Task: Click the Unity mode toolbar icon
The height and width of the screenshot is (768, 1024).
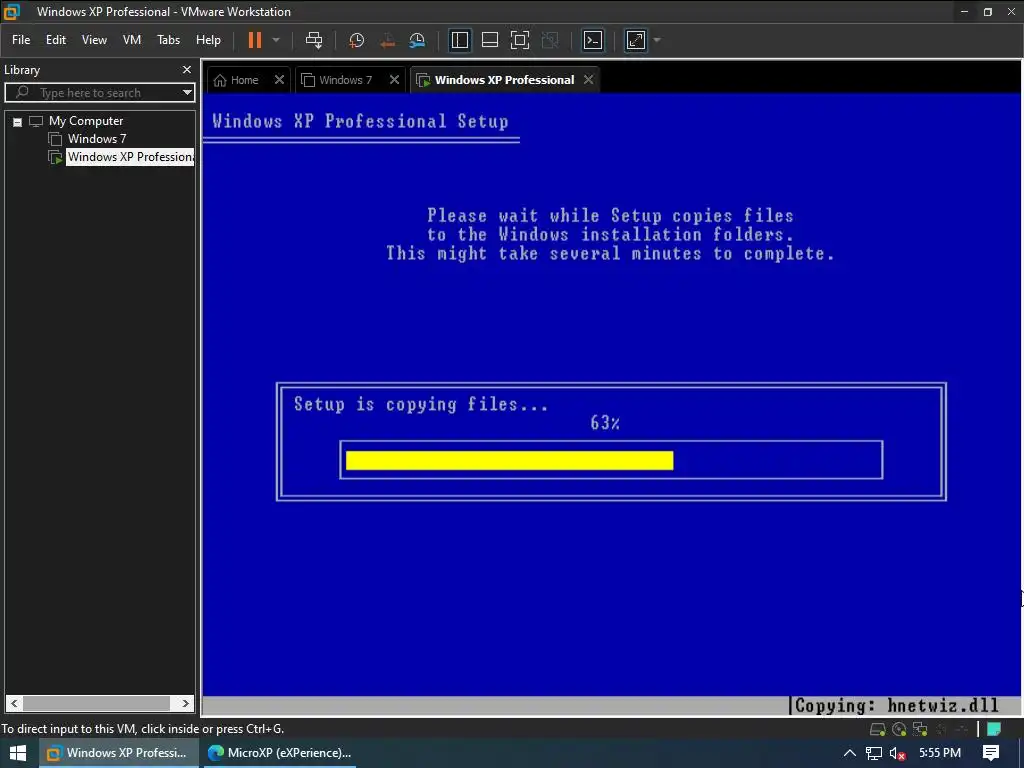Action: (550, 40)
